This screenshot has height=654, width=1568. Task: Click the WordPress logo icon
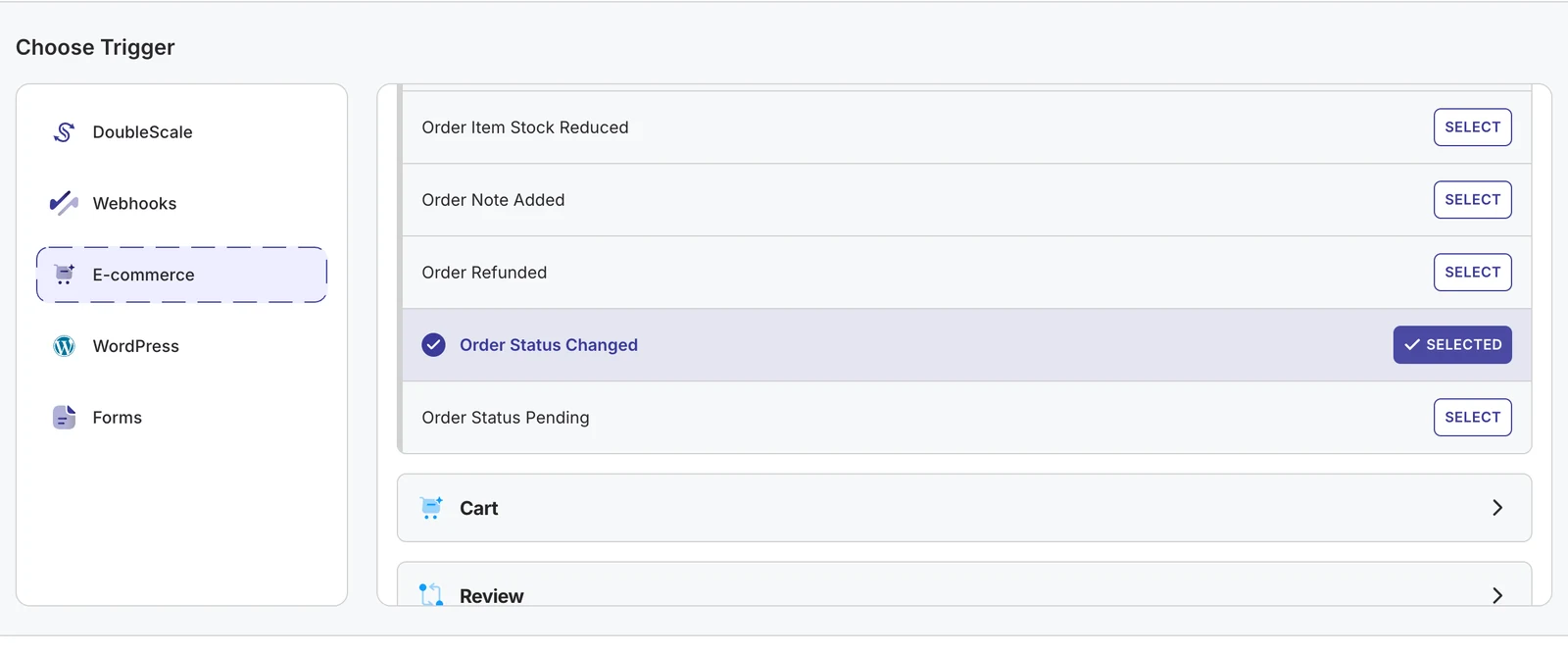click(x=64, y=346)
